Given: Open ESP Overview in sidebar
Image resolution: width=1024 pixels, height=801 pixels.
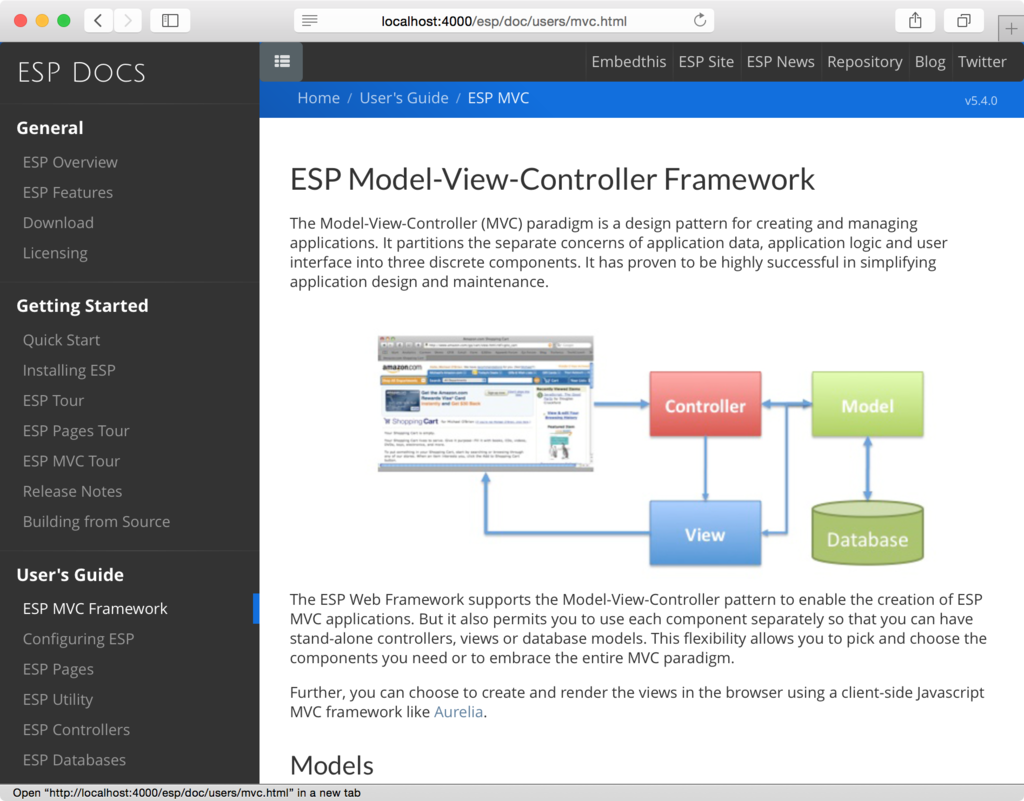Looking at the screenshot, I should pos(70,162).
